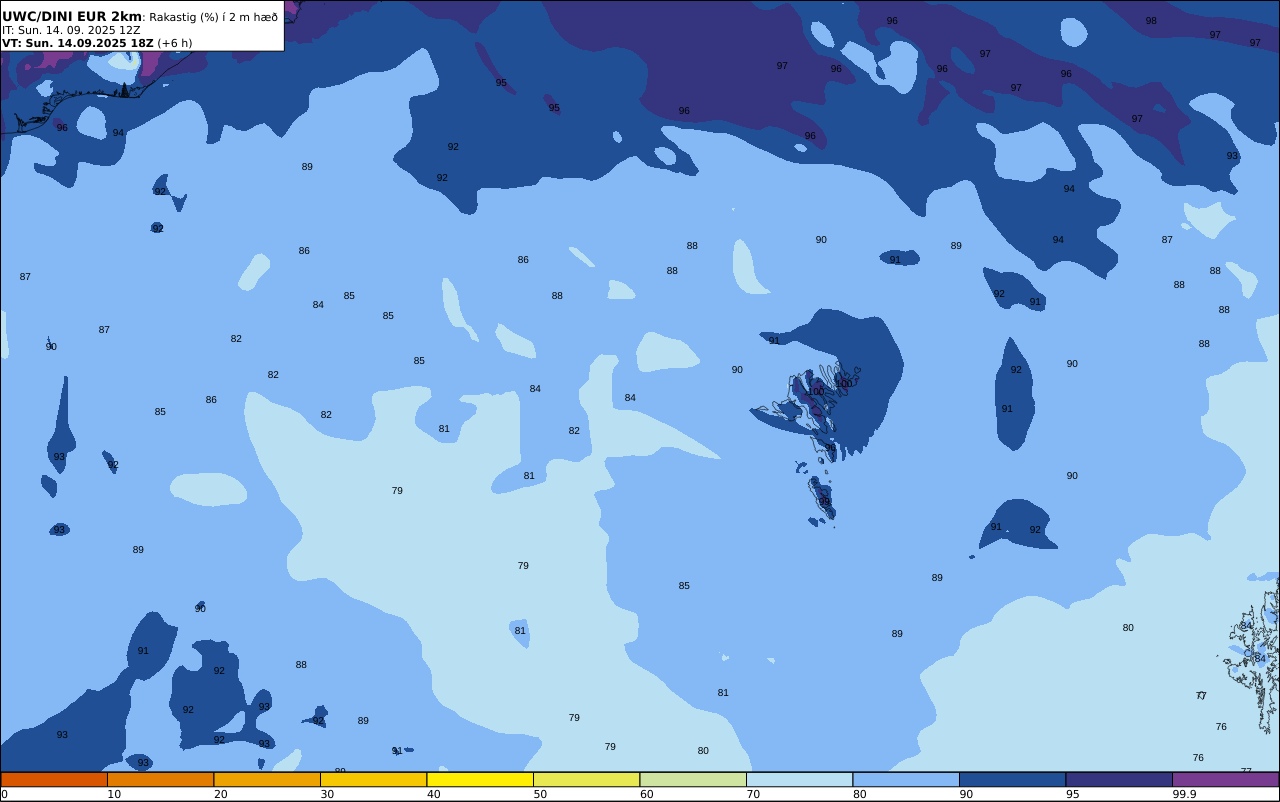Click the legend tick label 60
The width and height of the screenshot is (1280, 802).
[x=646, y=794]
